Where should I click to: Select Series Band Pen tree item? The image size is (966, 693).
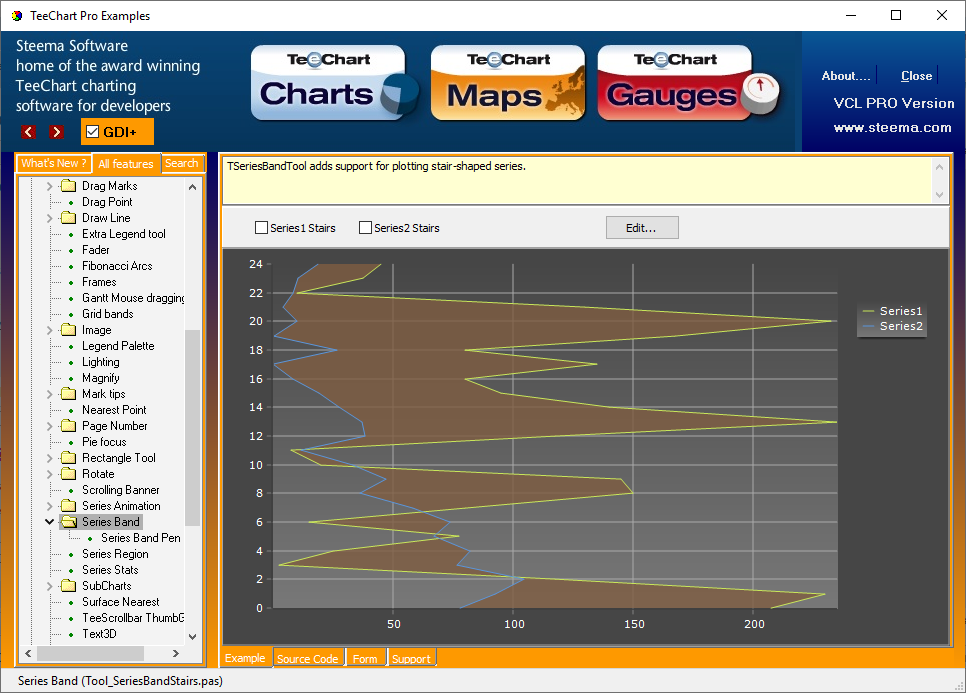pyautogui.click(x=140, y=538)
